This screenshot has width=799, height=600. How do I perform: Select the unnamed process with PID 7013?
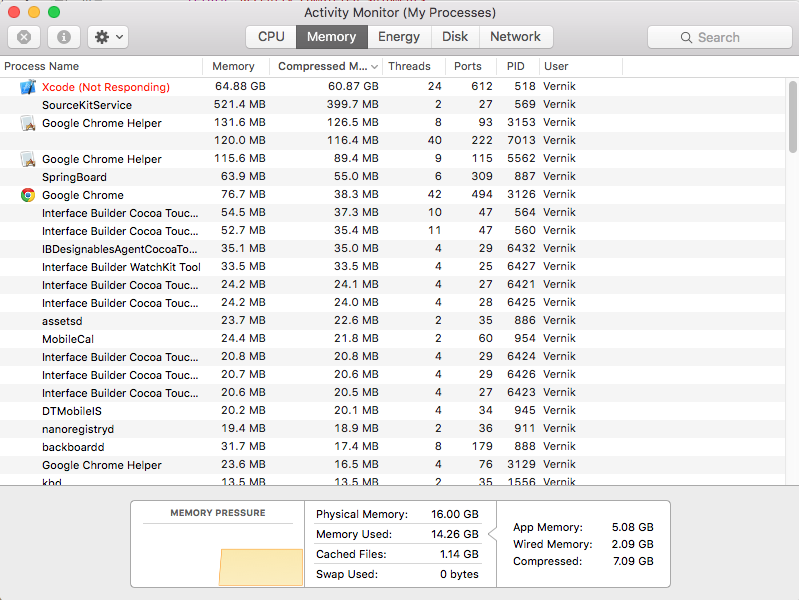pyautogui.click(x=392, y=141)
